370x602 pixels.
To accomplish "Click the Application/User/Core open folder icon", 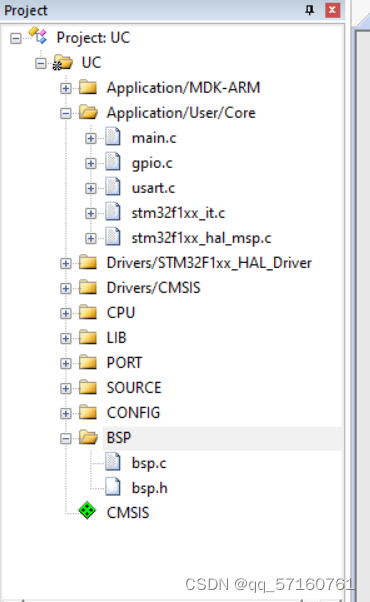I will (88, 112).
